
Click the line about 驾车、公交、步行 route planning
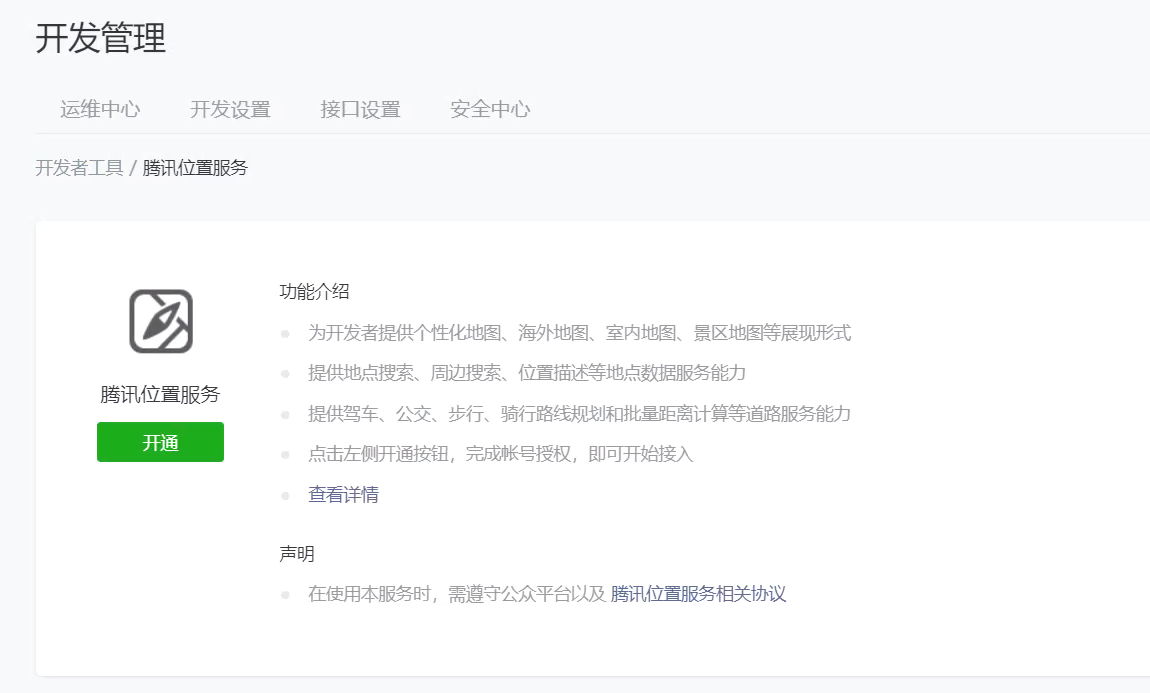(x=579, y=414)
